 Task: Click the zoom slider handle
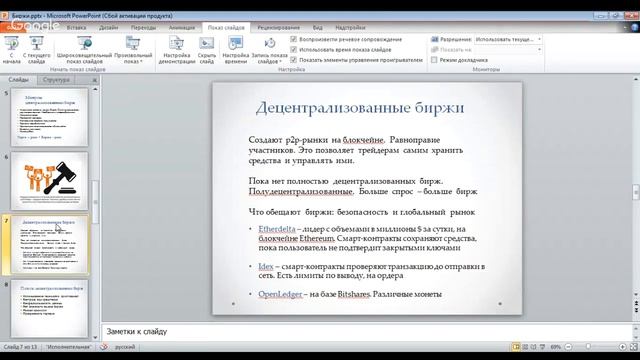coord(588,347)
